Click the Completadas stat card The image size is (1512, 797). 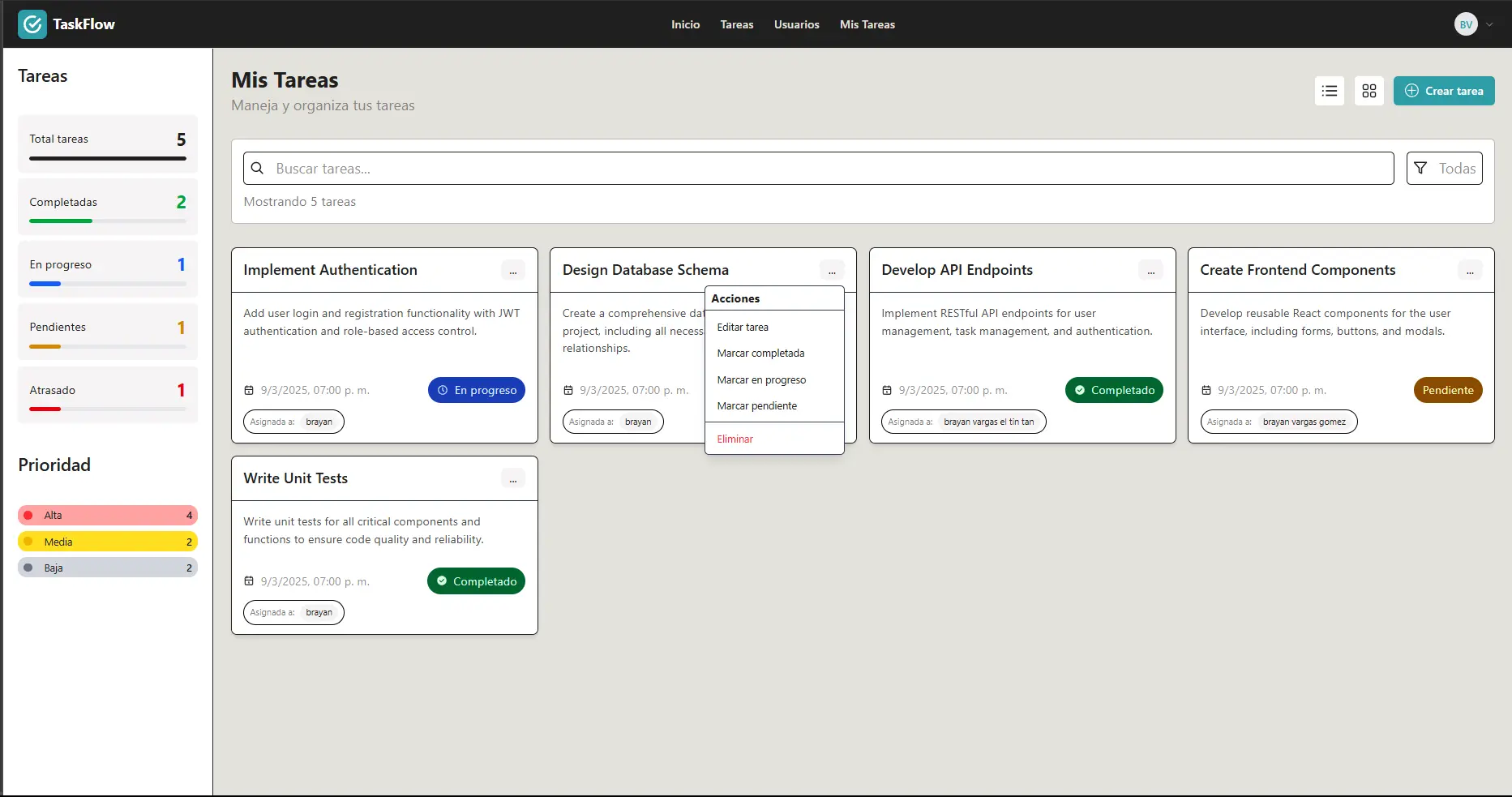(108, 207)
